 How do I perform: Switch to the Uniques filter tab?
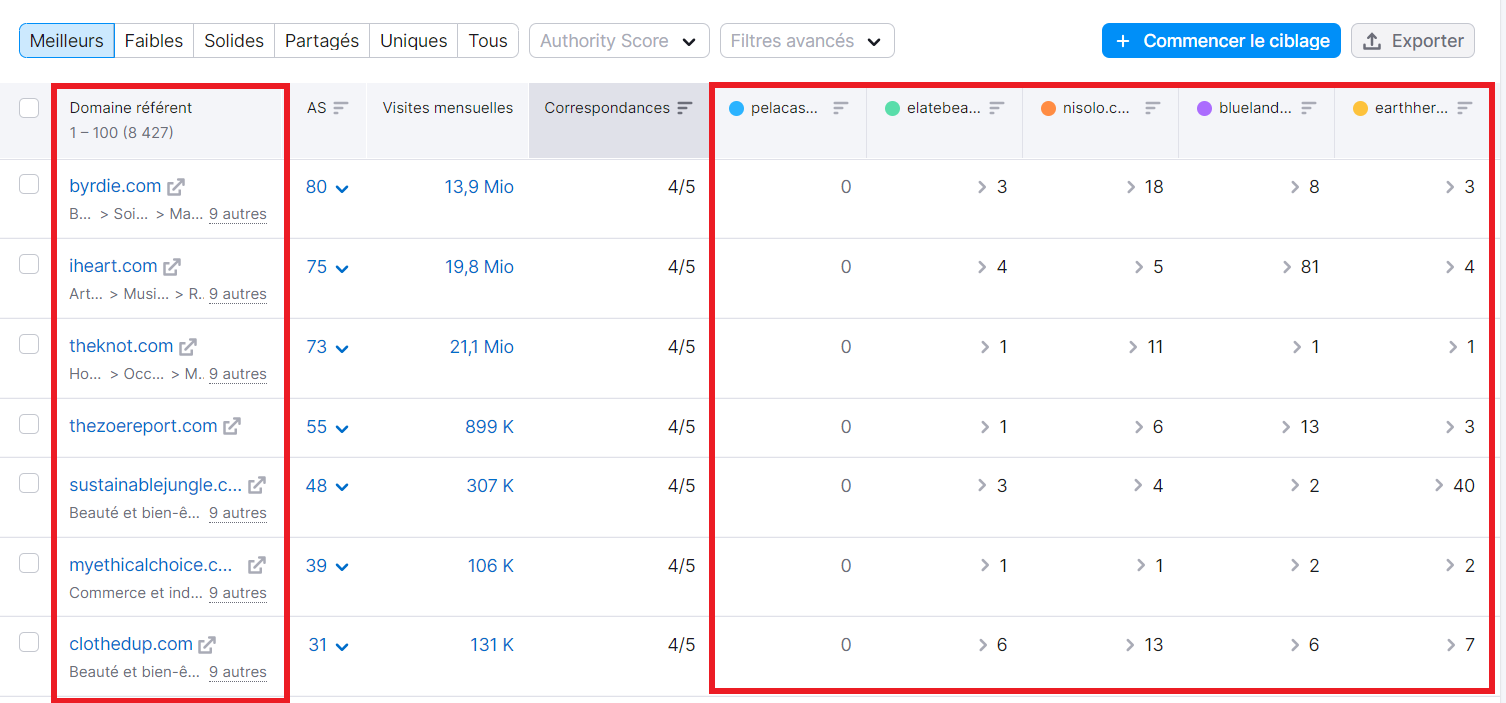coord(413,41)
